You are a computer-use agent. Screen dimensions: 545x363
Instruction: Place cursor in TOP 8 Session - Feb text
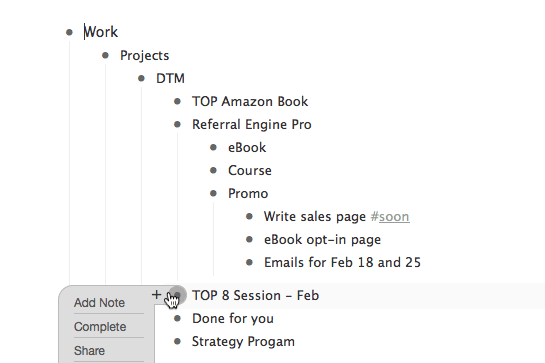point(255,296)
